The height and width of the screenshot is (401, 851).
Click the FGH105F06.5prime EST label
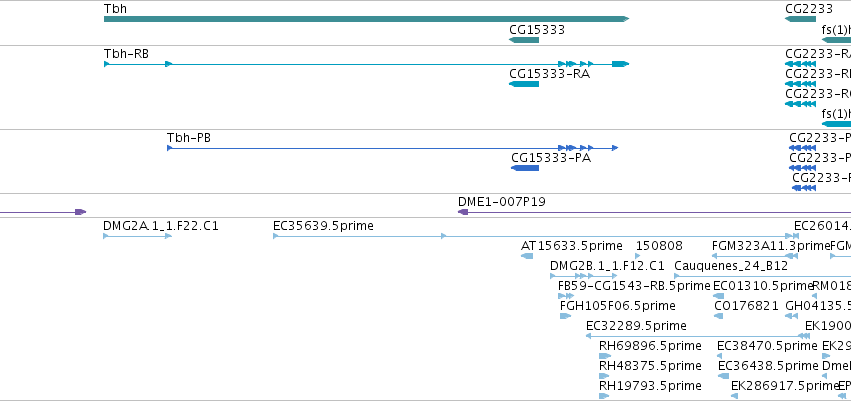click(618, 306)
